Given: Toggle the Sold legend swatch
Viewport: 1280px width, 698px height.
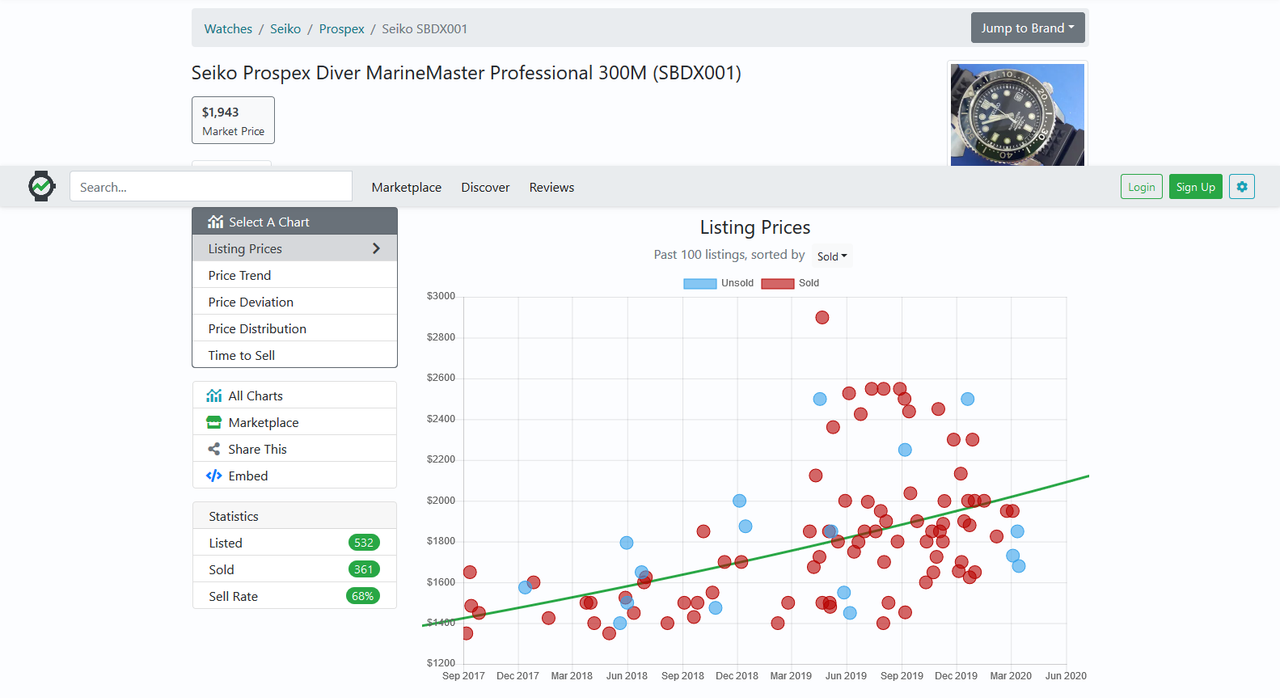Looking at the screenshot, I should 777,284.
